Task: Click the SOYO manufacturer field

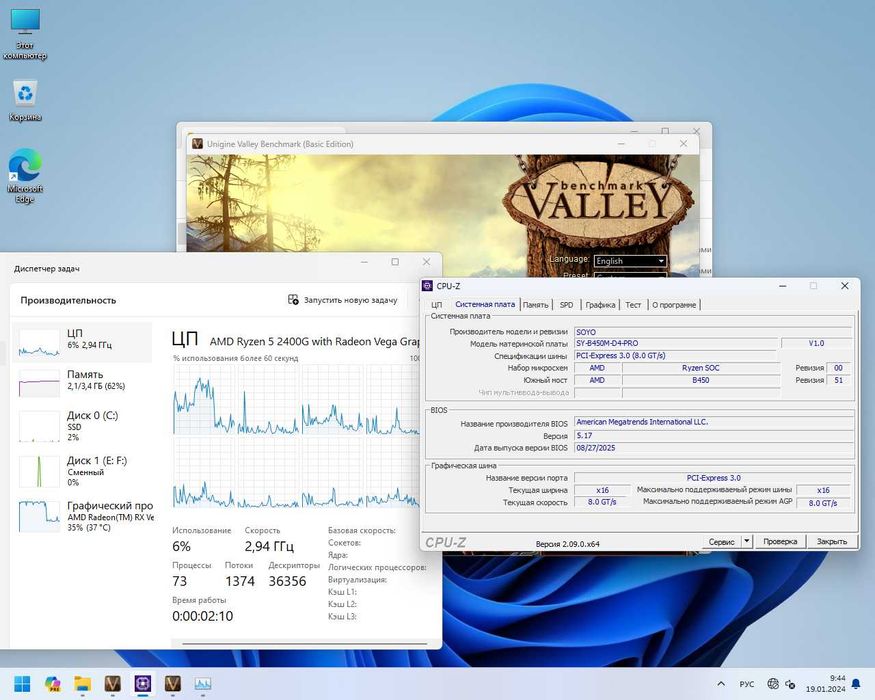Action: click(713, 332)
